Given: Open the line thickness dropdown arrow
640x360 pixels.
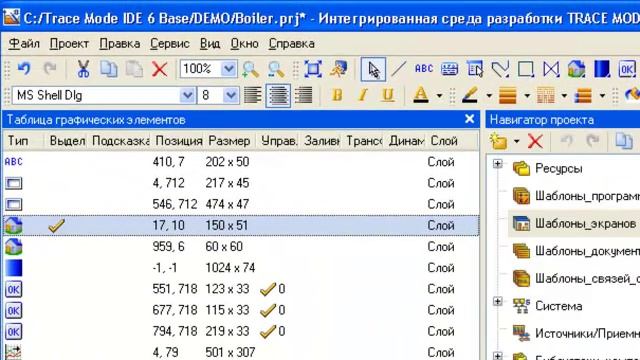Looking at the screenshot, I should [527, 96].
